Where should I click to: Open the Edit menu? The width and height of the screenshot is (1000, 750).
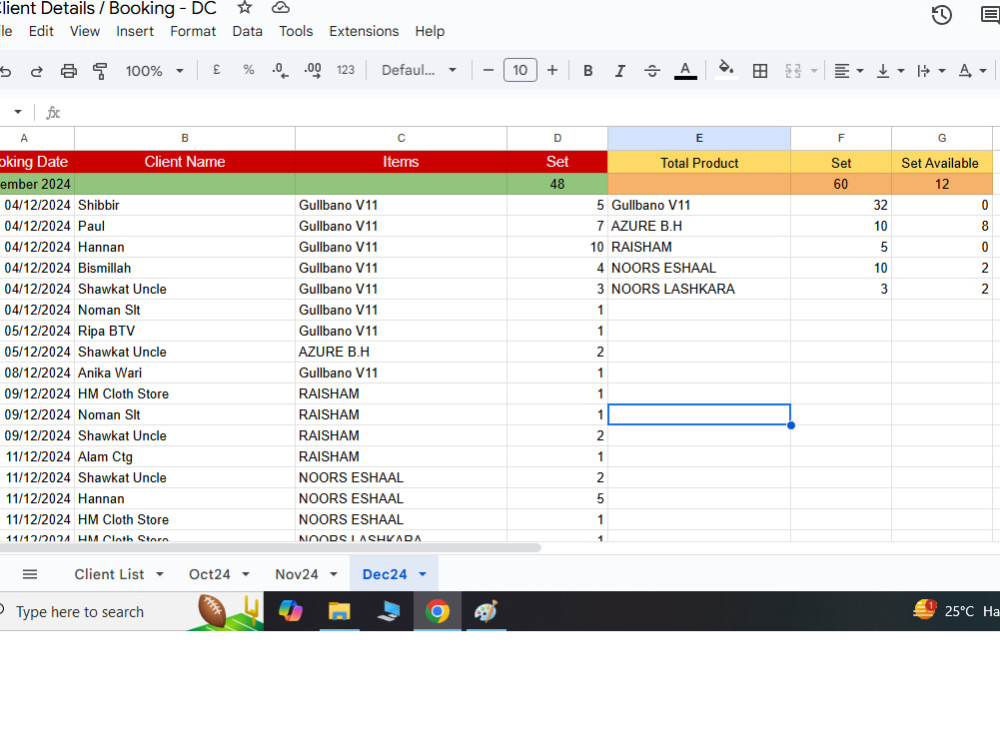[41, 31]
